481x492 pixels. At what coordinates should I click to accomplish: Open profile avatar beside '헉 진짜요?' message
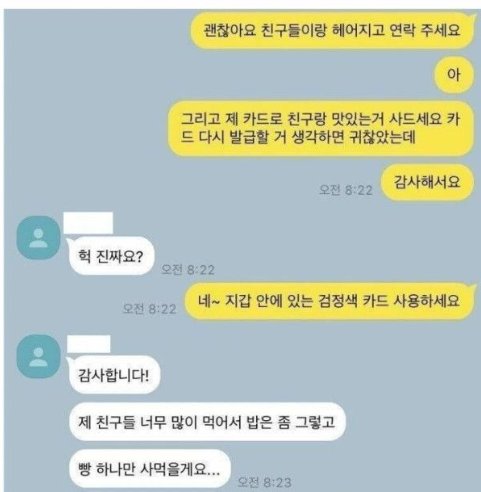click(x=39, y=237)
